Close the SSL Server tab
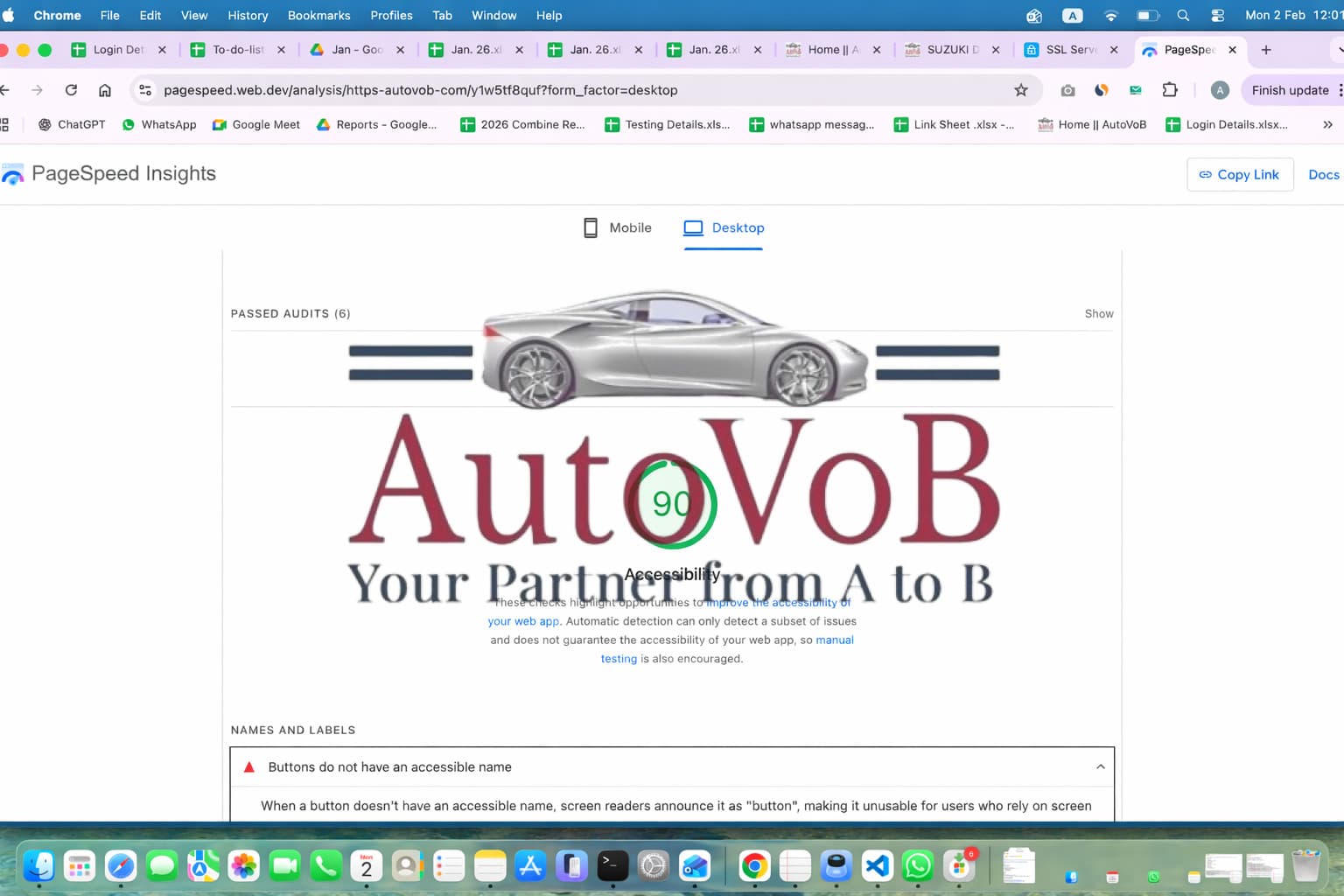The image size is (1344, 896). point(1114,50)
